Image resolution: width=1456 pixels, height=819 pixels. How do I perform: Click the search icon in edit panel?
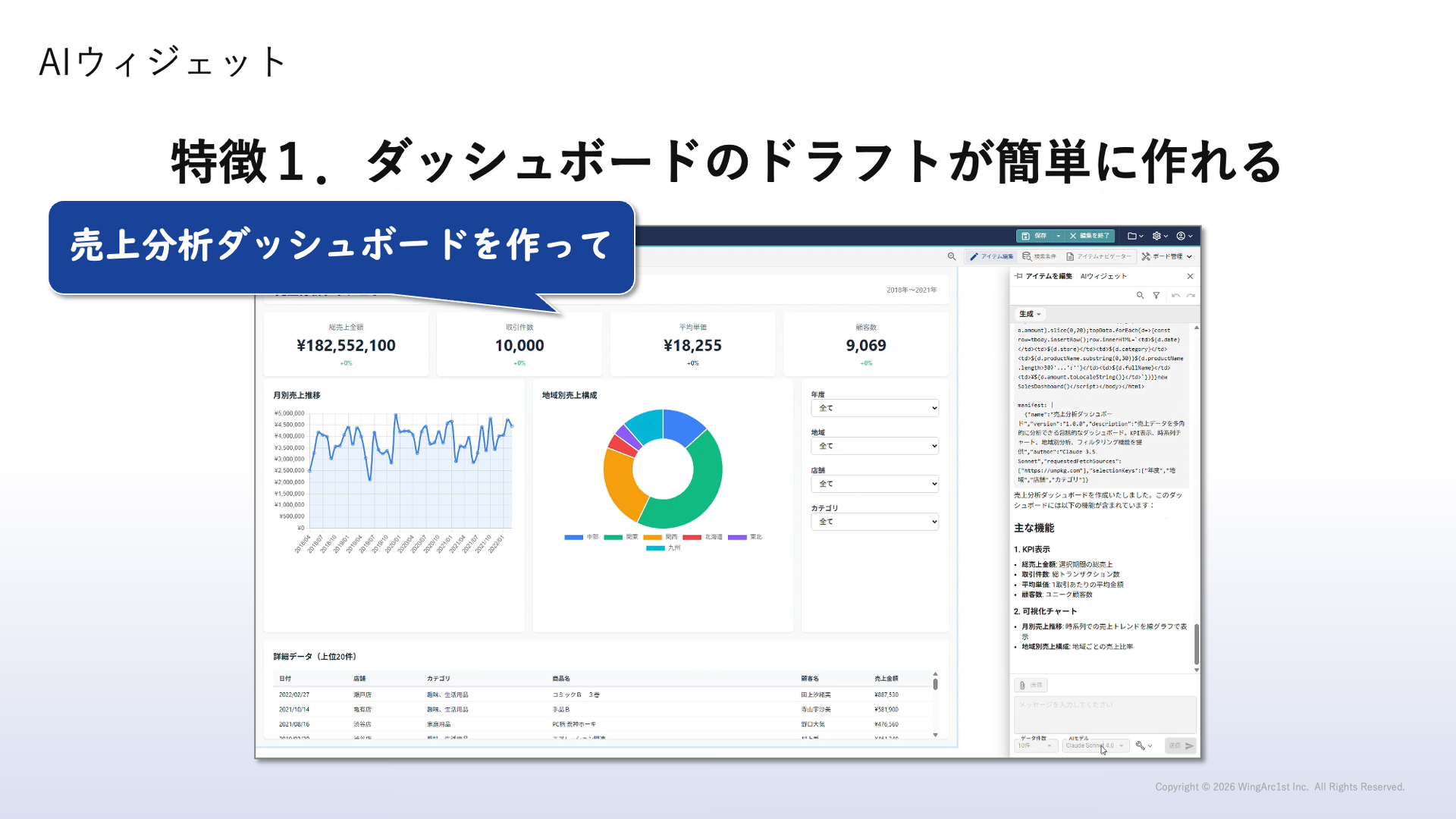[1140, 296]
